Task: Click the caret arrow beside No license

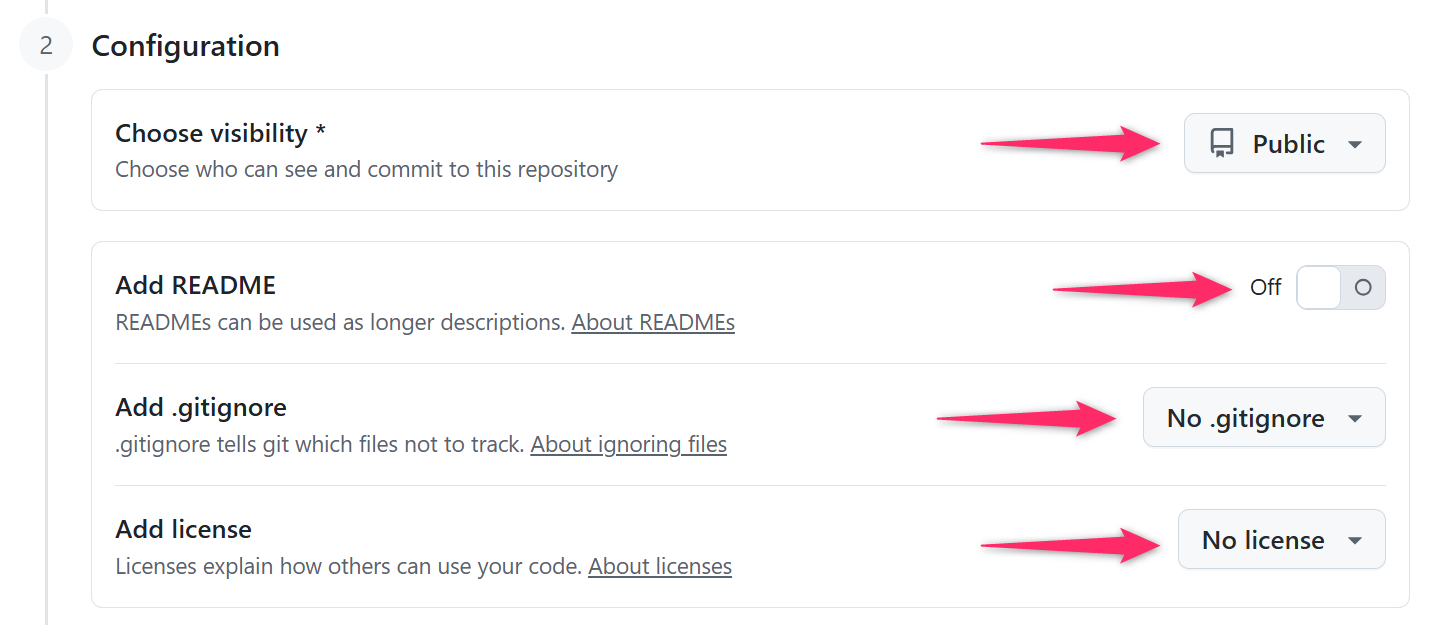Action: [x=1355, y=540]
